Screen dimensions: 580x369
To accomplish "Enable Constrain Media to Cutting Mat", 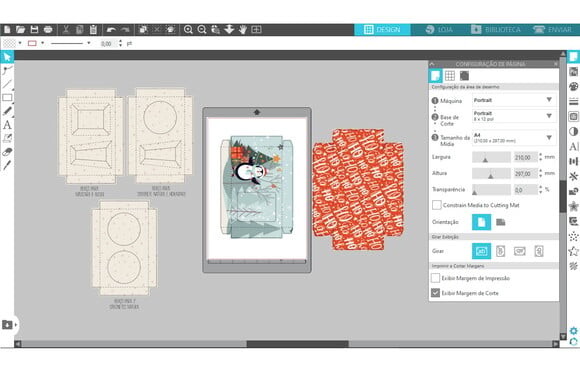I will click(436, 205).
